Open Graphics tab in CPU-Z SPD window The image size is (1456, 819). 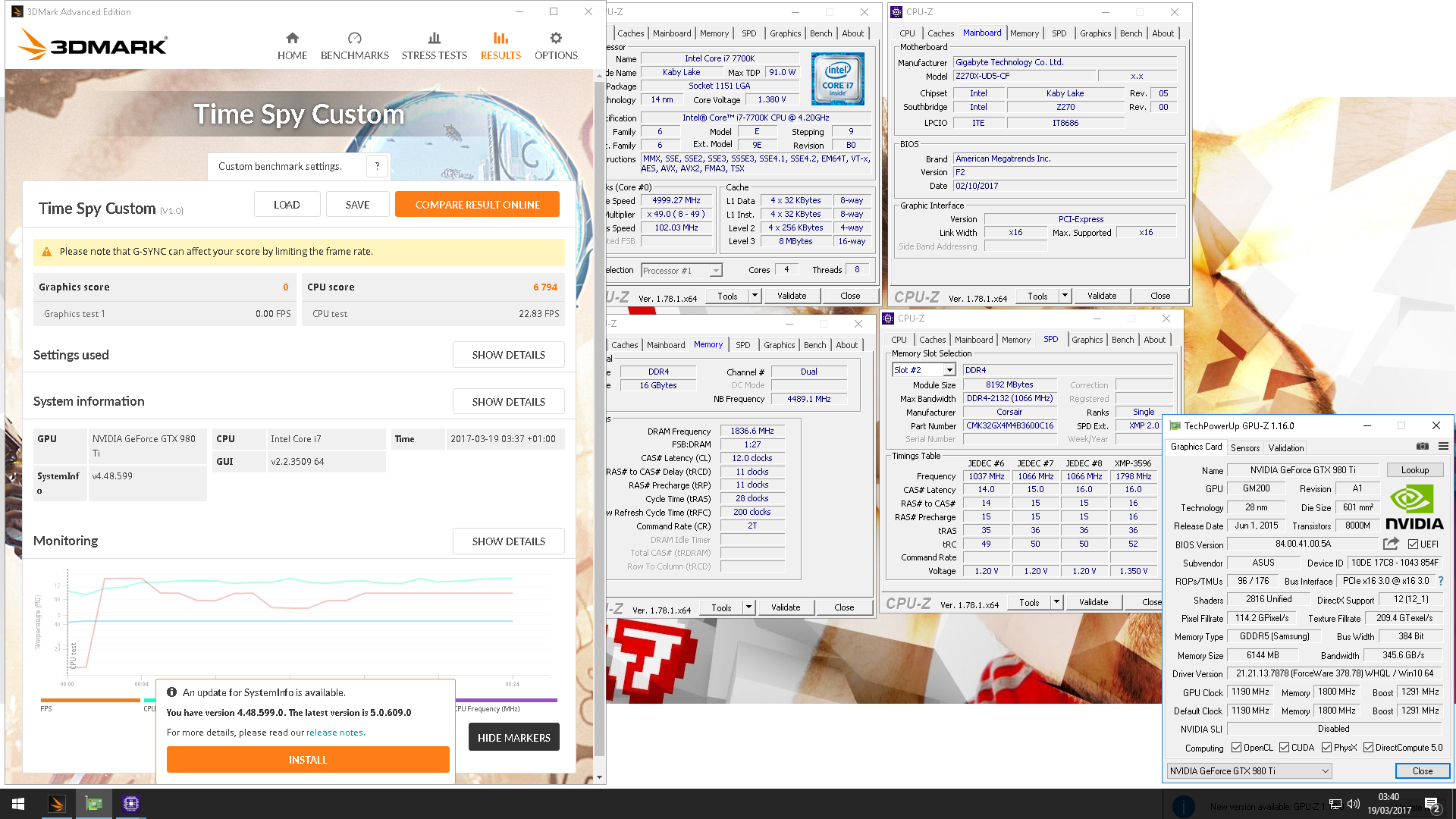click(x=1087, y=340)
